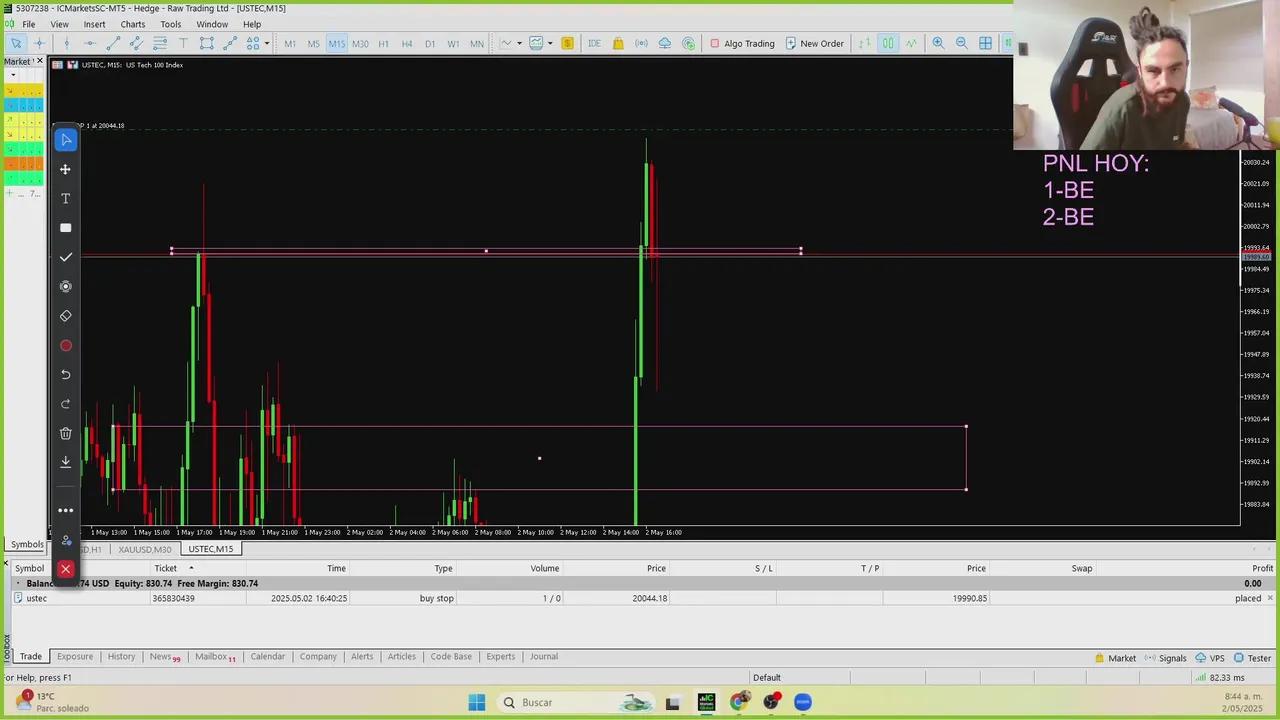Open the Market link in bottom bar

1115,658
